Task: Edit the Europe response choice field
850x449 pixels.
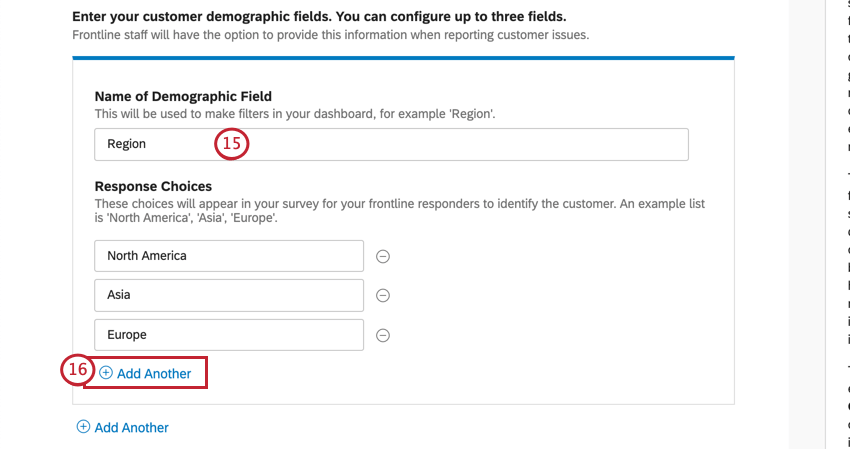Action: coord(228,335)
